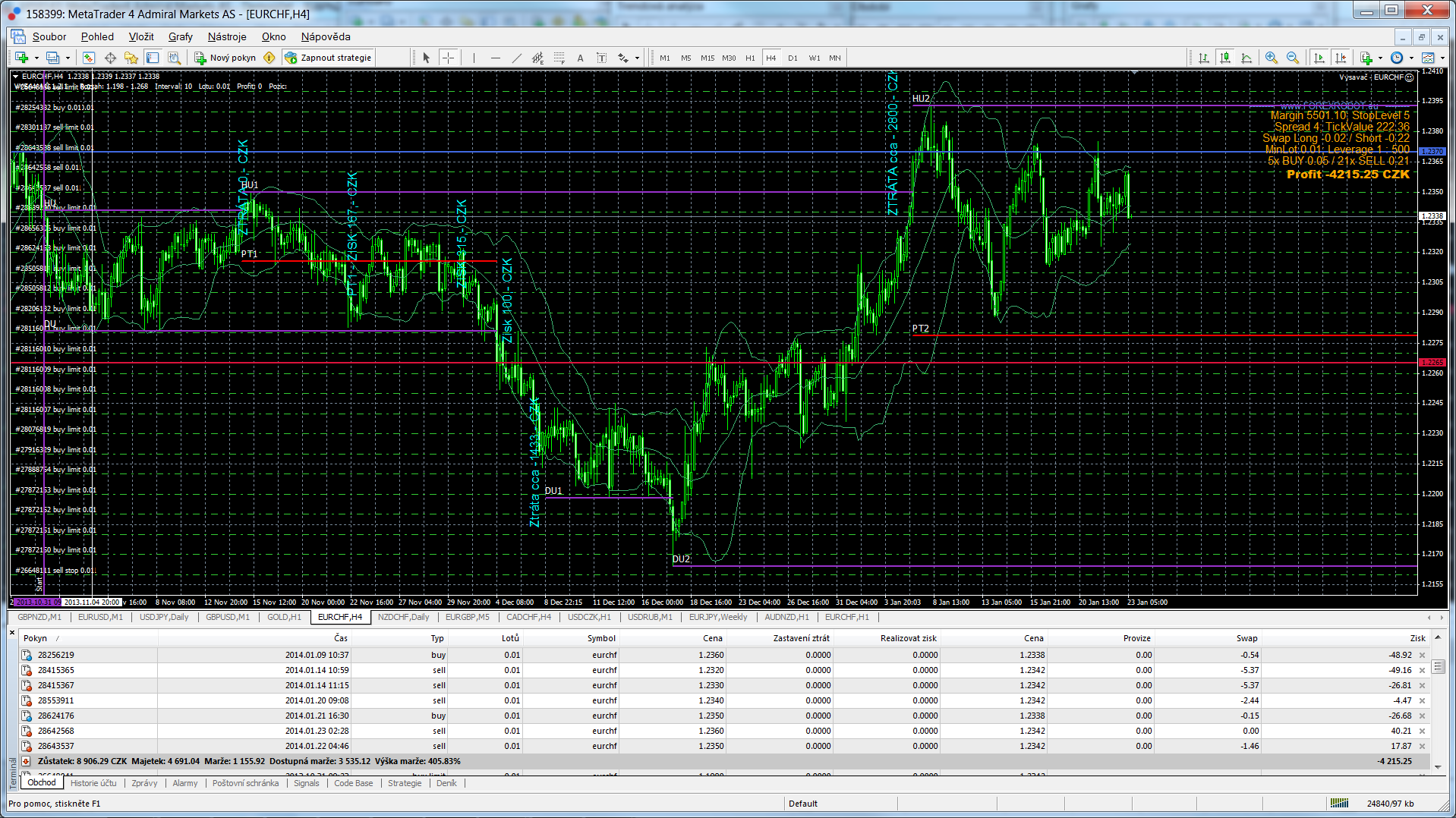Image resolution: width=1456 pixels, height=818 pixels.
Task: Click the Nový pokyn button
Action: tap(225, 58)
